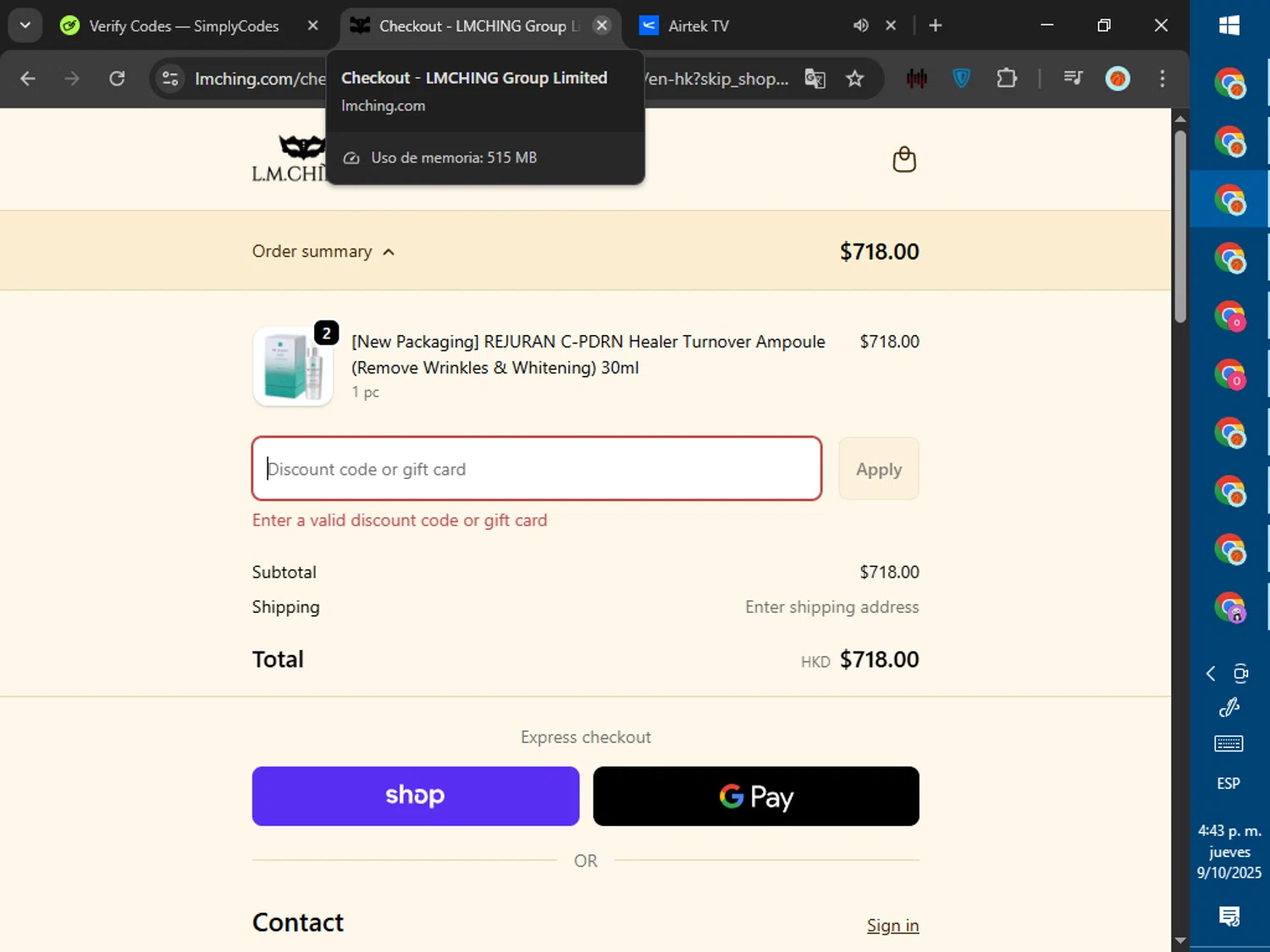The width and height of the screenshot is (1270, 952).
Task: Click 'Uso de memoria: 515 MB' in tab tooltip
Action: point(454,157)
